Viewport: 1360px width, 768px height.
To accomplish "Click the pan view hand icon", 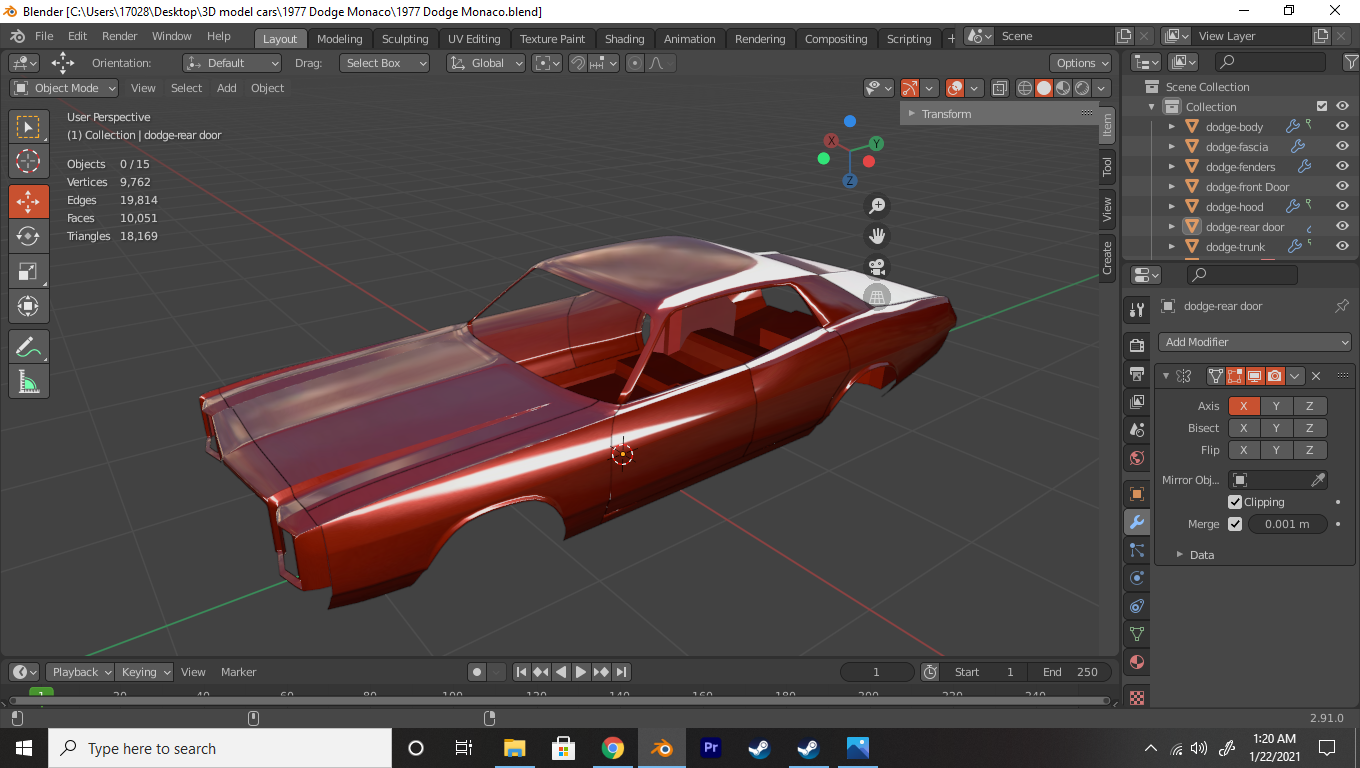I will tap(877, 236).
